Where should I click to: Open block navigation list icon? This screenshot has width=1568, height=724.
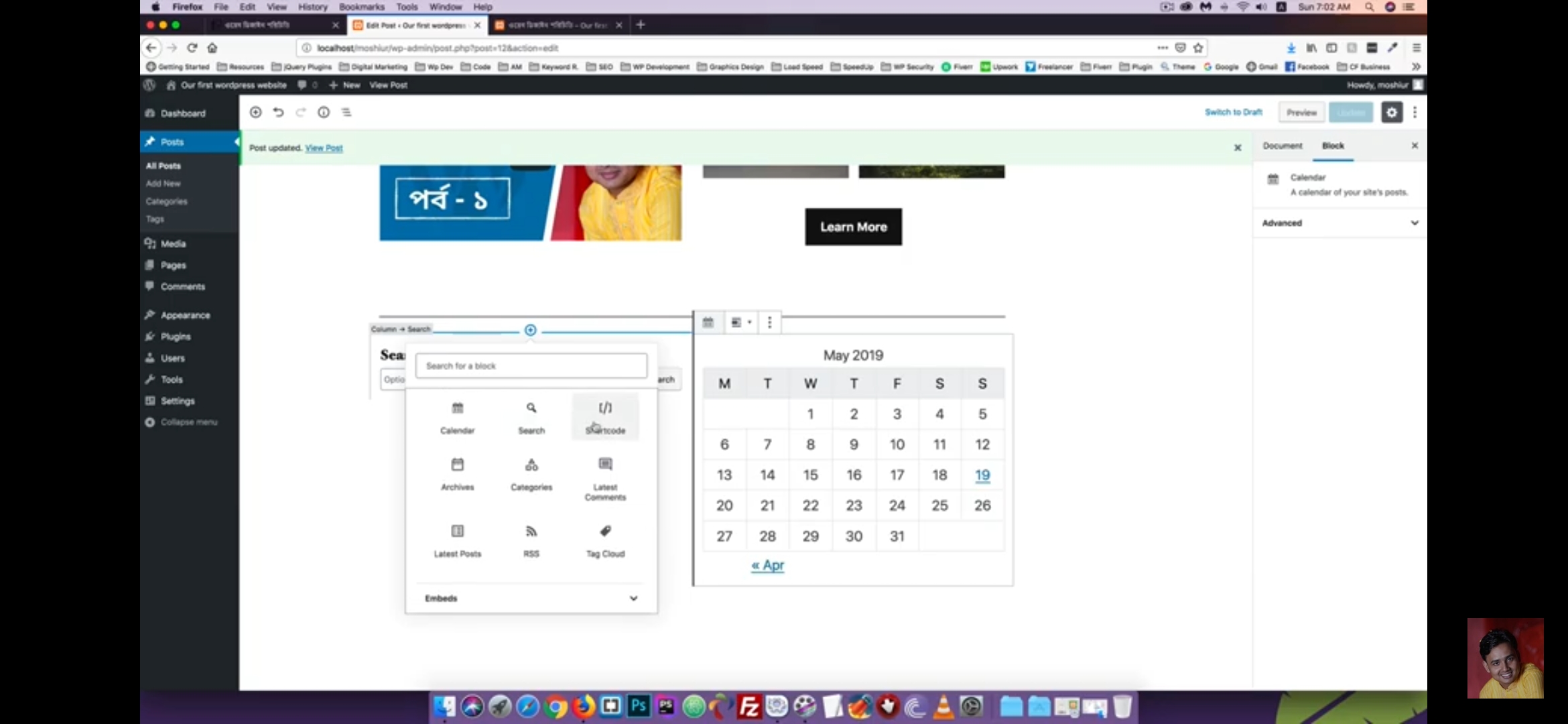tap(346, 112)
